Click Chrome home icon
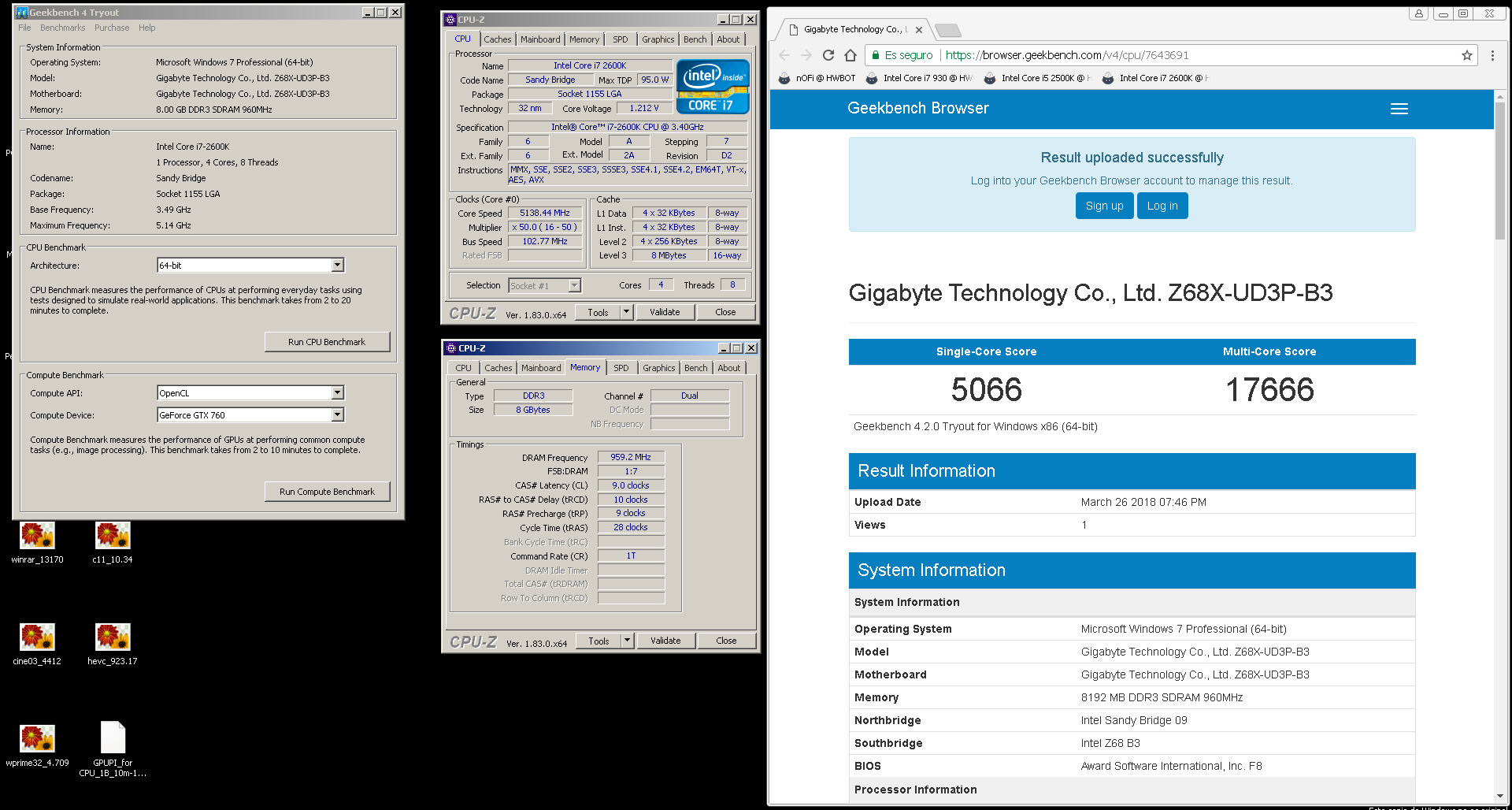Viewport: 1512px width, 810px height. 850,55
